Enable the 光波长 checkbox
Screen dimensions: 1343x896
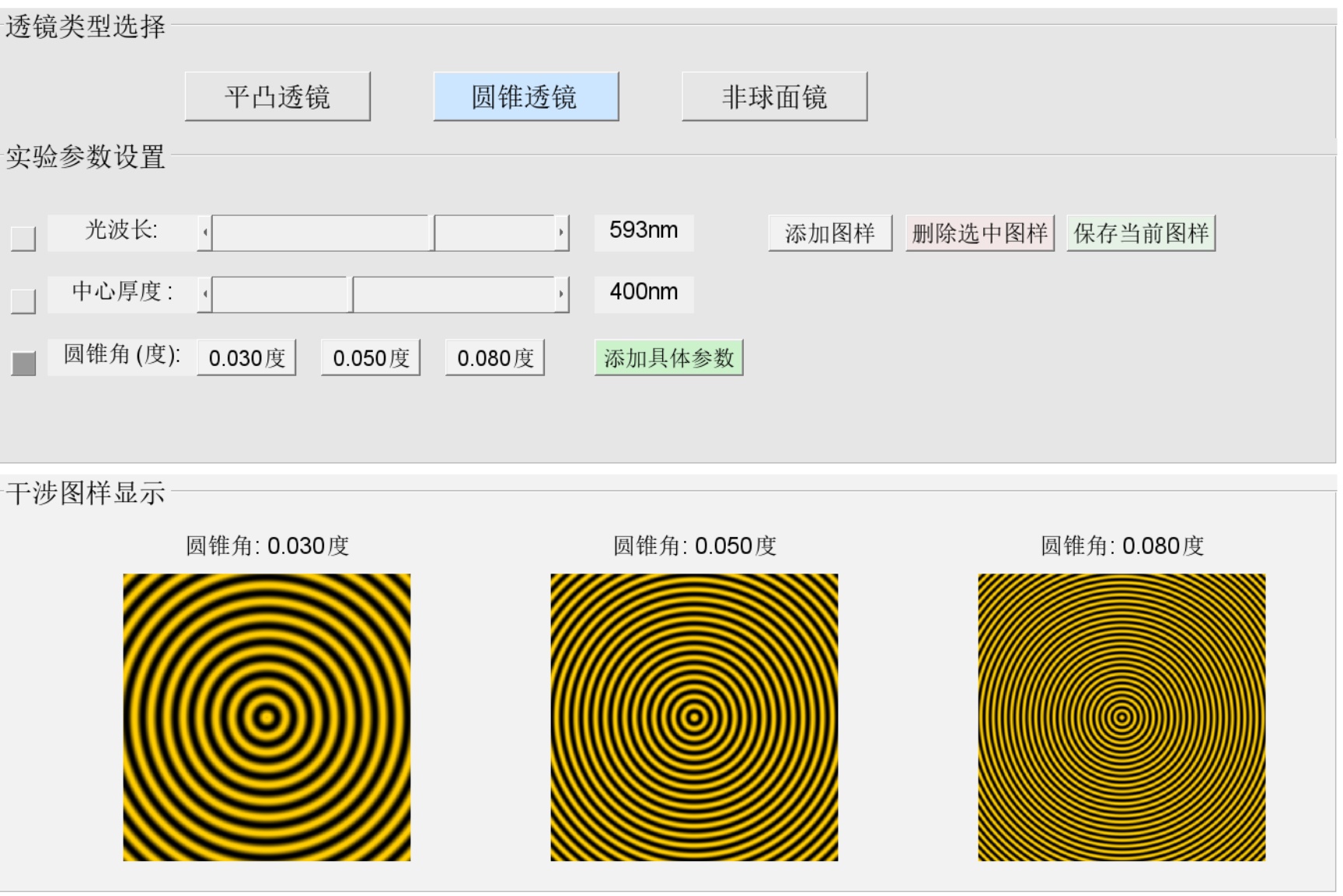coord(23,238)
